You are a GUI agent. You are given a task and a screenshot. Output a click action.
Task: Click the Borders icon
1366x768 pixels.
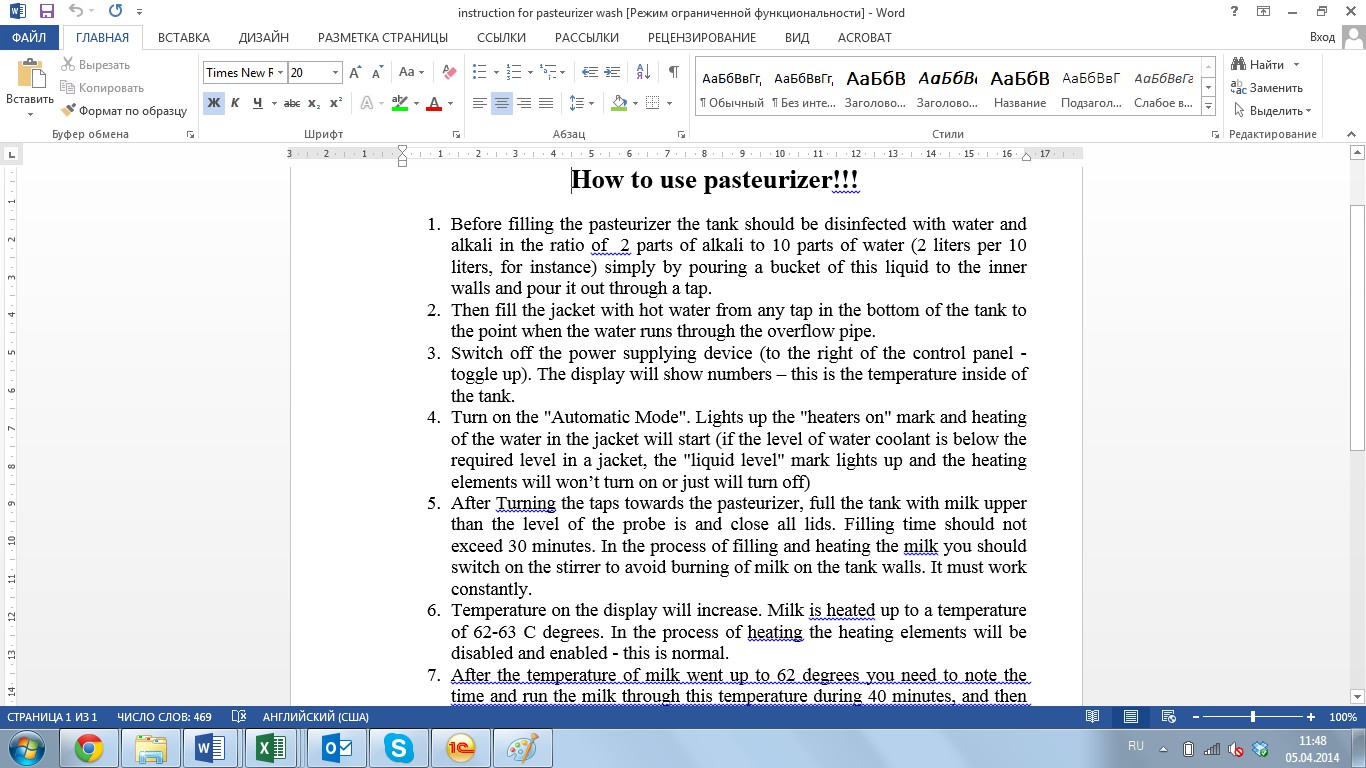pyautogui.click(x=652, y=103)
